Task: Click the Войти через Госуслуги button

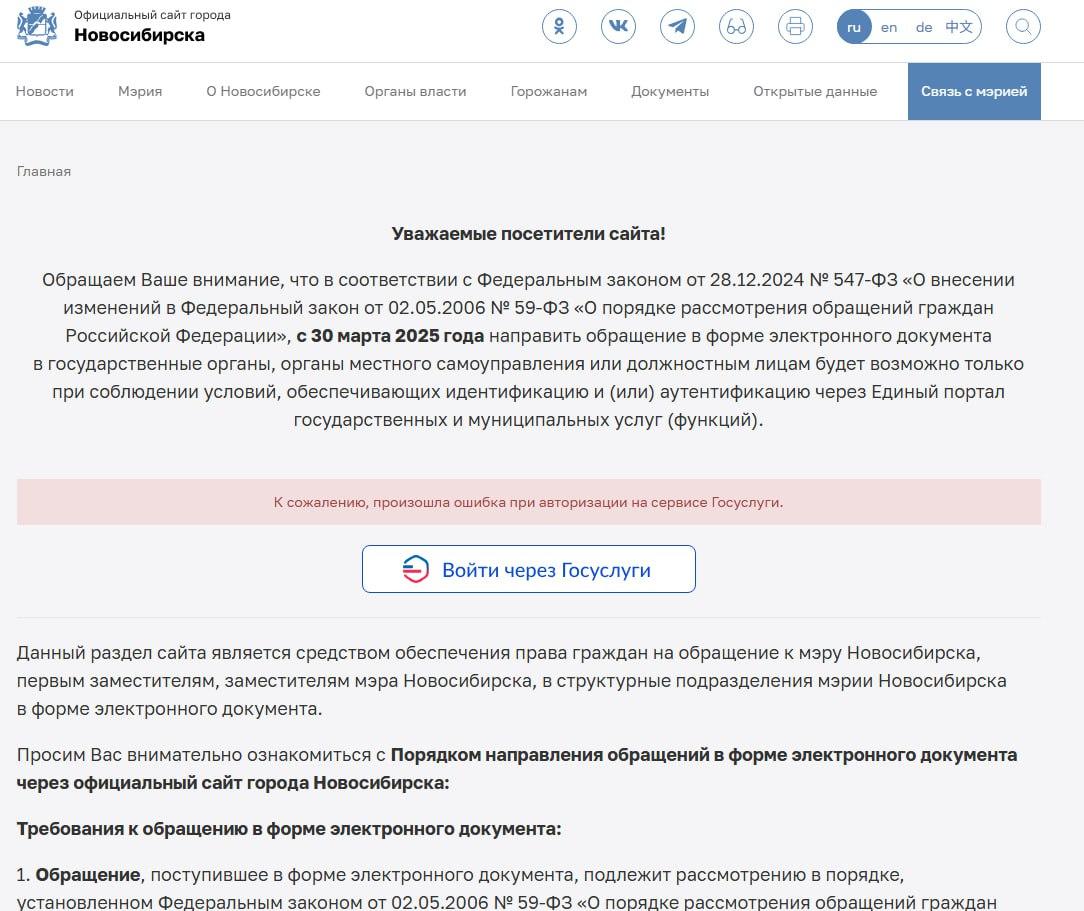Action: point(528,569)
